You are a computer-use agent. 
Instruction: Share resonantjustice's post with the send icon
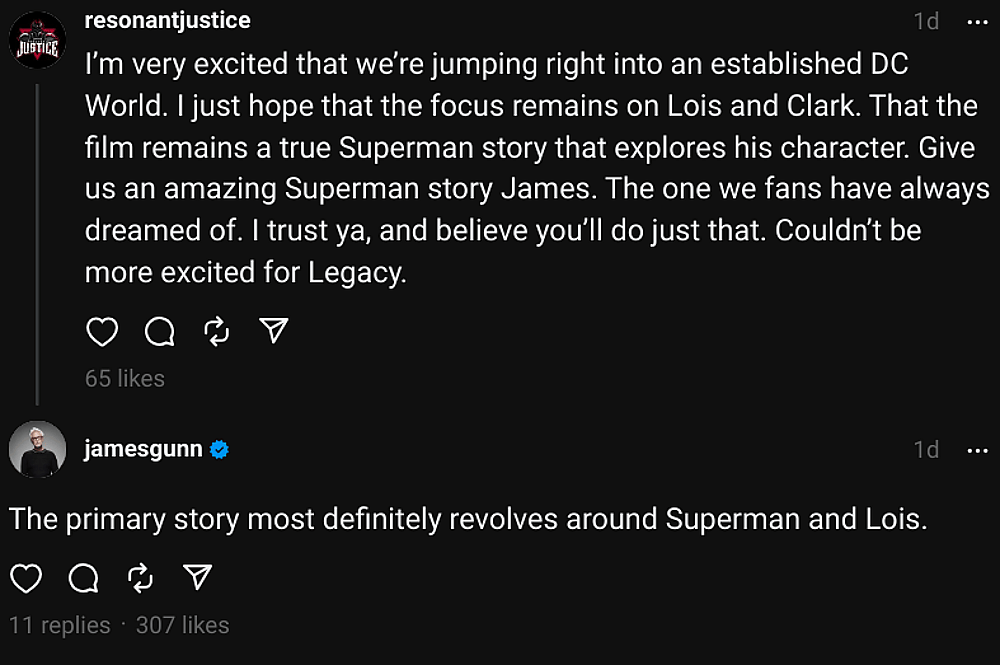[273, 329]
